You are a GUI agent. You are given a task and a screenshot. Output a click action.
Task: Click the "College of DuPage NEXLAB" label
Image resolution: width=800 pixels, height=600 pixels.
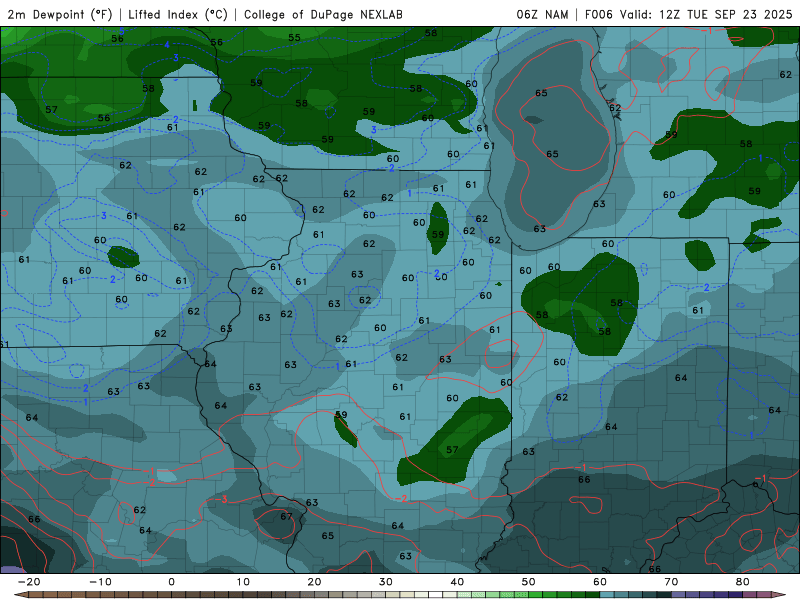coord(323,14)
